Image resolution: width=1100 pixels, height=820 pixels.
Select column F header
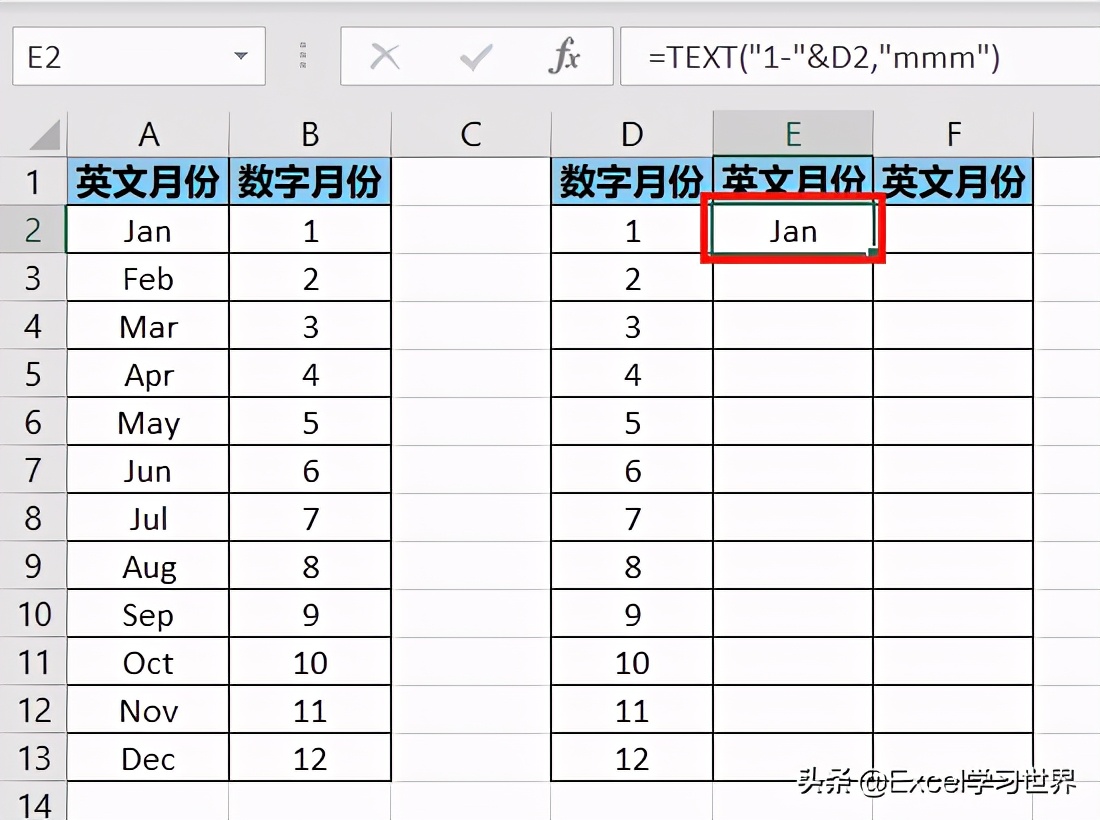coord(953,134)
